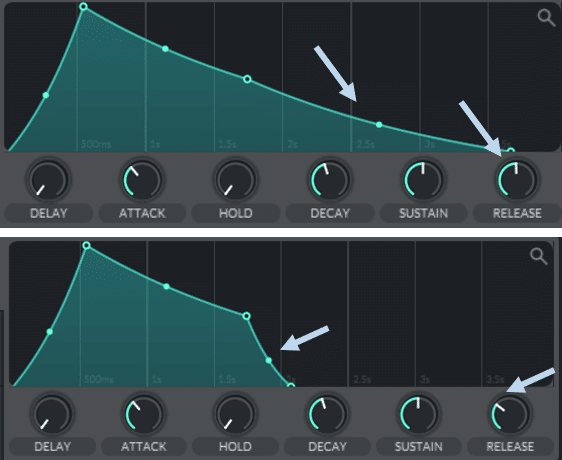Click the top envelope's DECAY knob

tap(330, 179)
